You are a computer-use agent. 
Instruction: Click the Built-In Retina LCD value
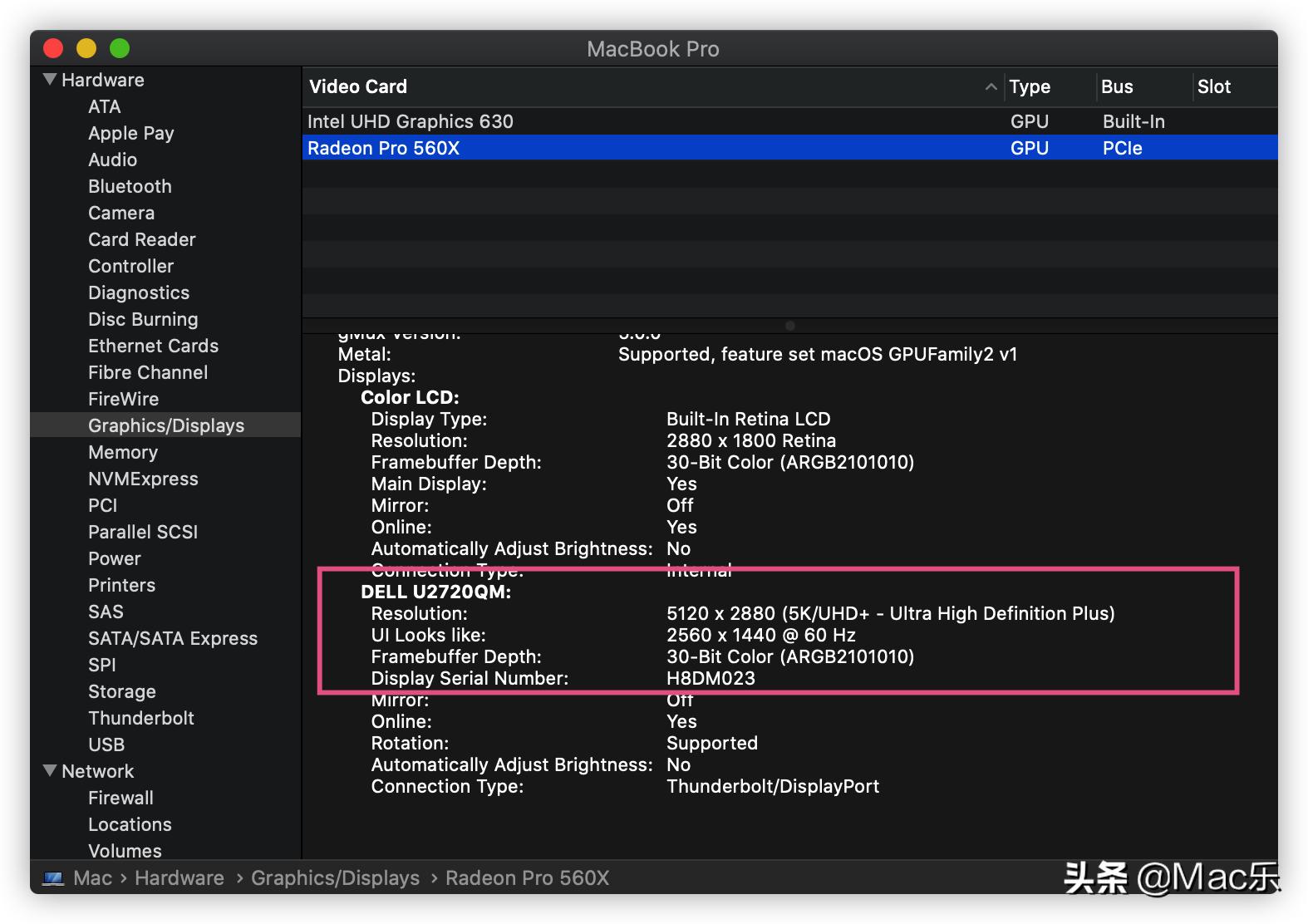click(x=748, y=419)
